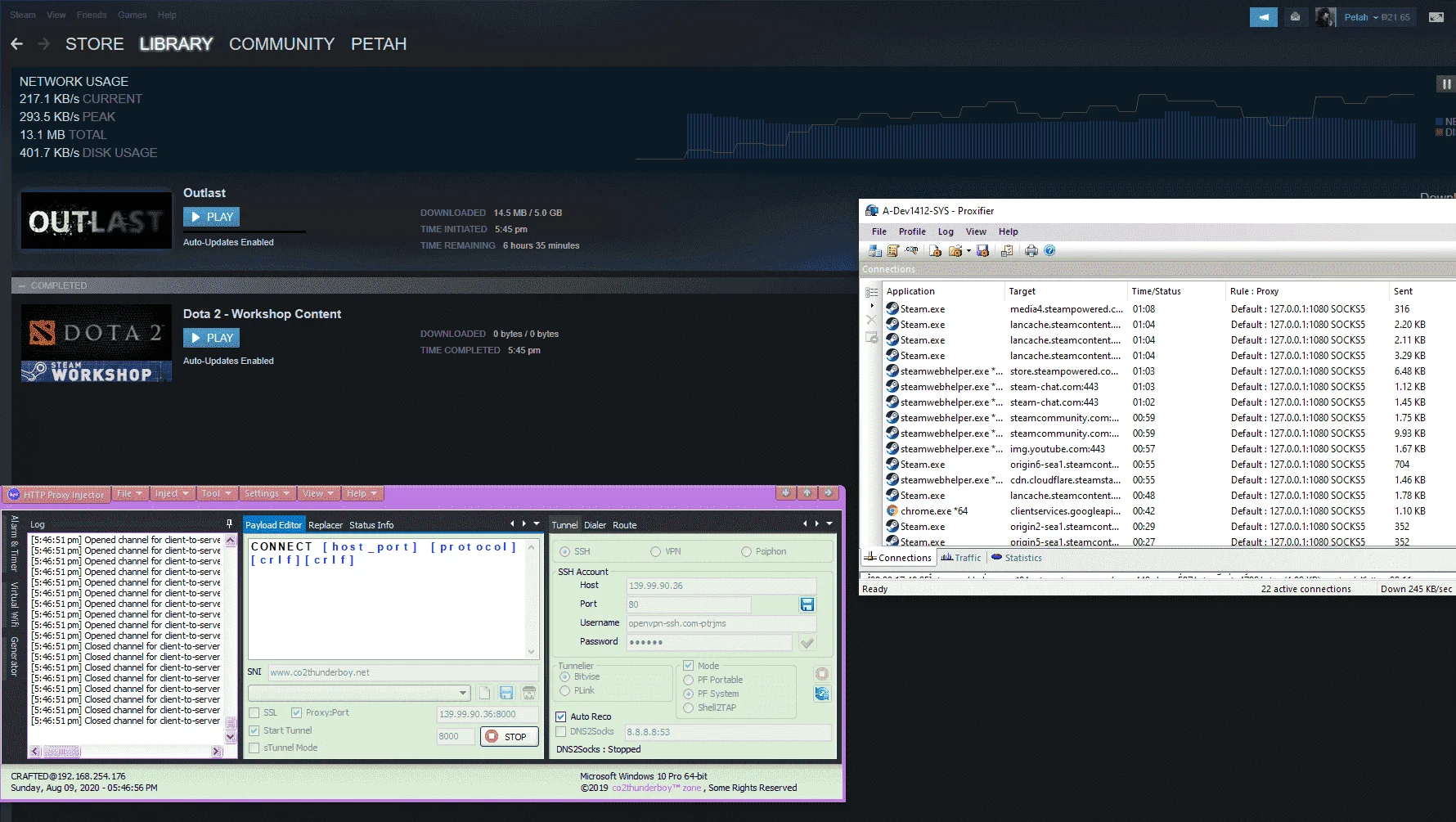Open the Steam inbox envelope icon
Screen dimensions: 1456x822
tap(1295, 17)
